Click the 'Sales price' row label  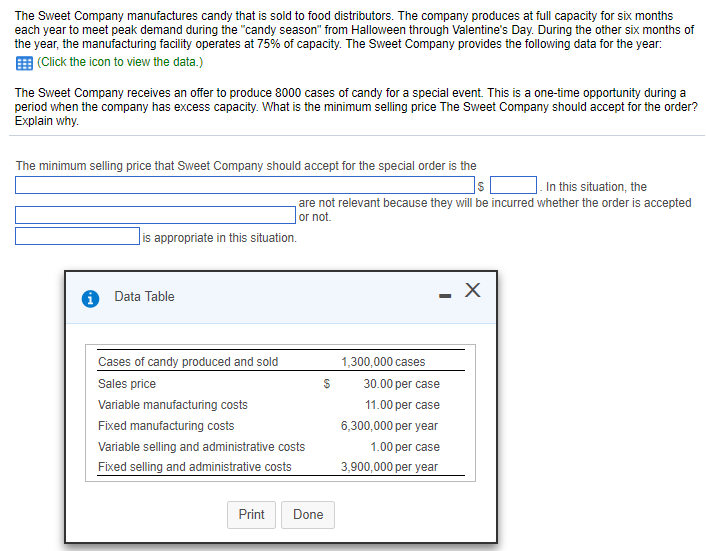point(127,384)
